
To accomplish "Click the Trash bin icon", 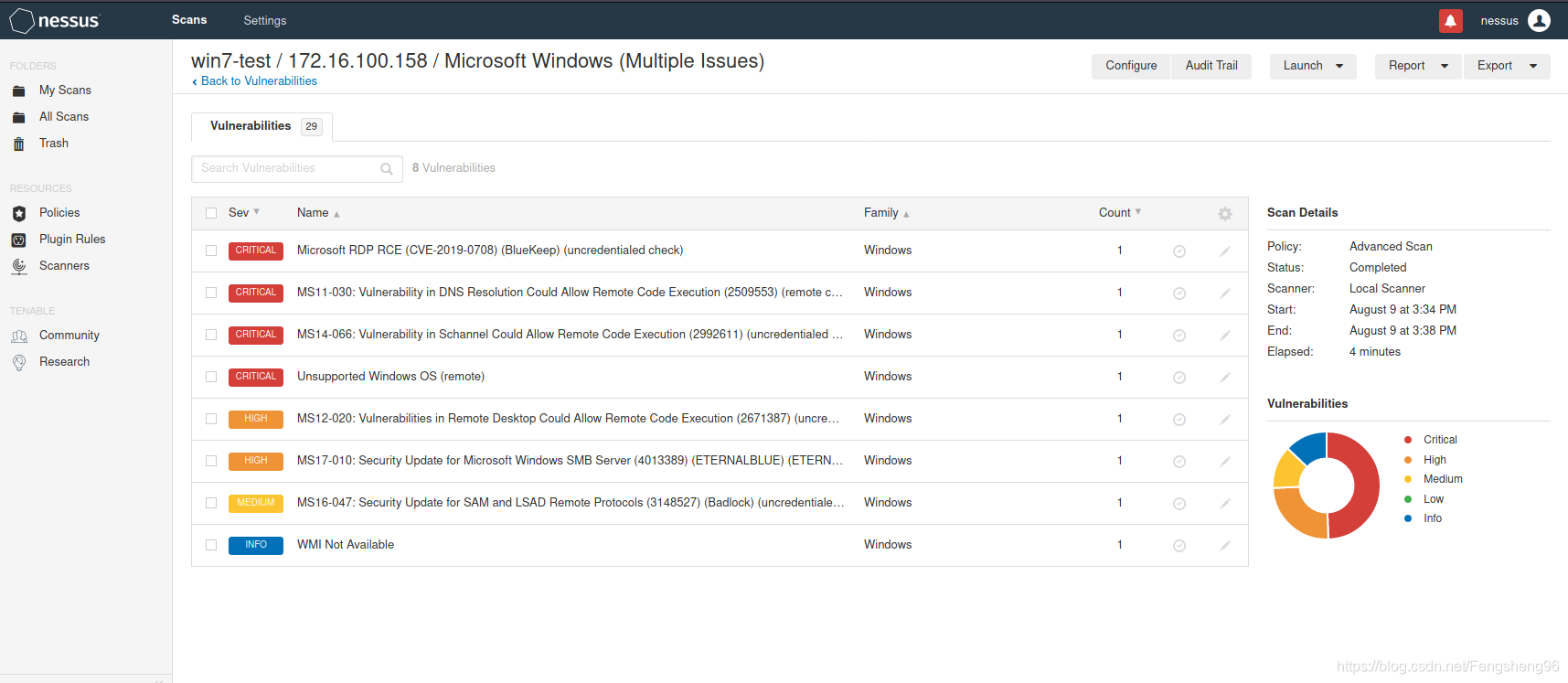I will [x=19, y=144].
